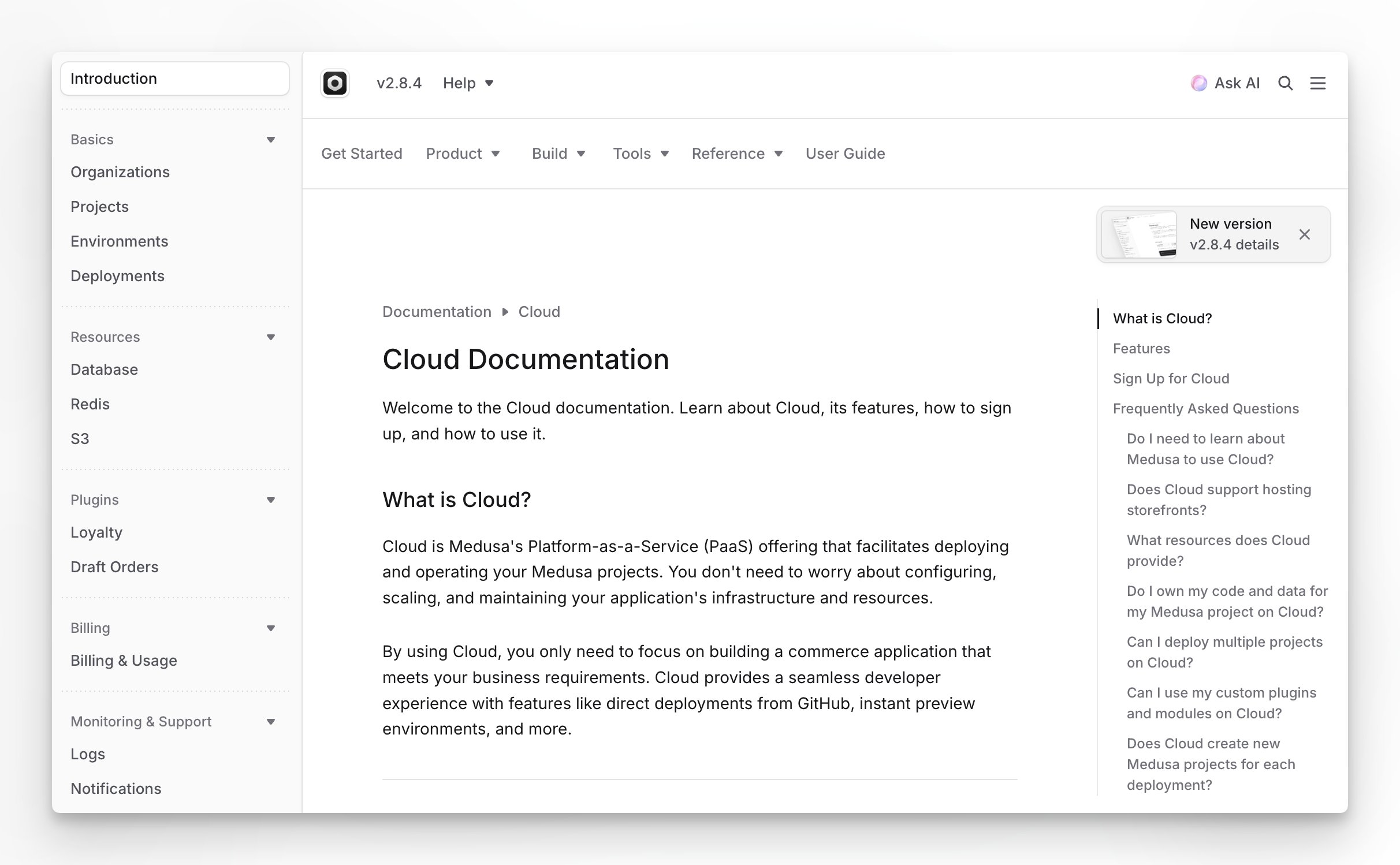
Task: Jump to Features in table of contents
Action: tap(1141, 349)
